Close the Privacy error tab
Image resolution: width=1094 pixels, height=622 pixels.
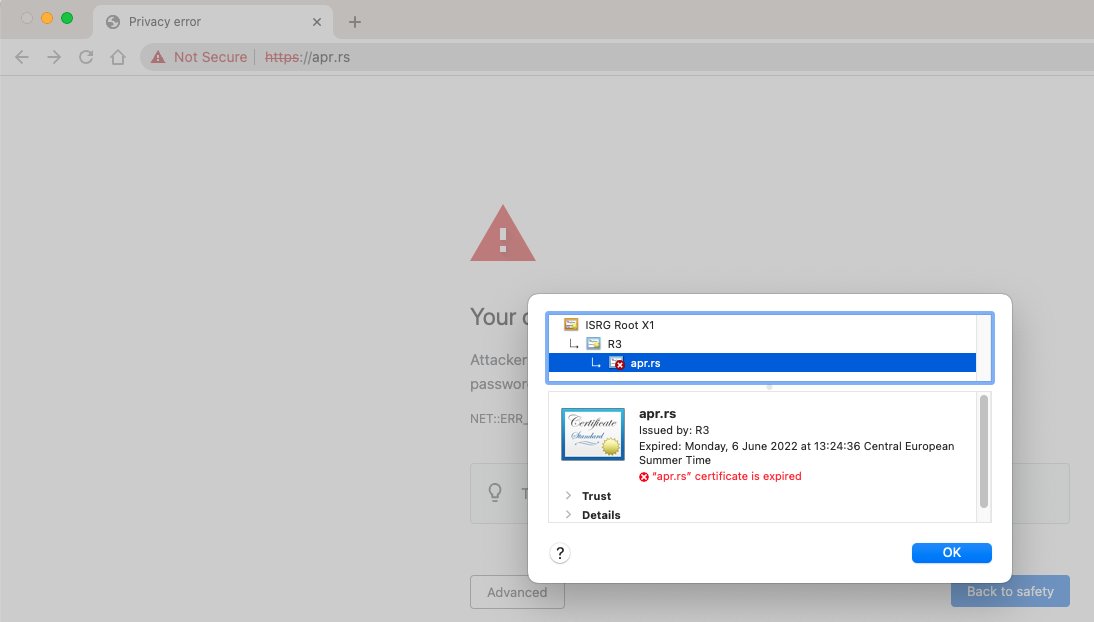(317, 22)
